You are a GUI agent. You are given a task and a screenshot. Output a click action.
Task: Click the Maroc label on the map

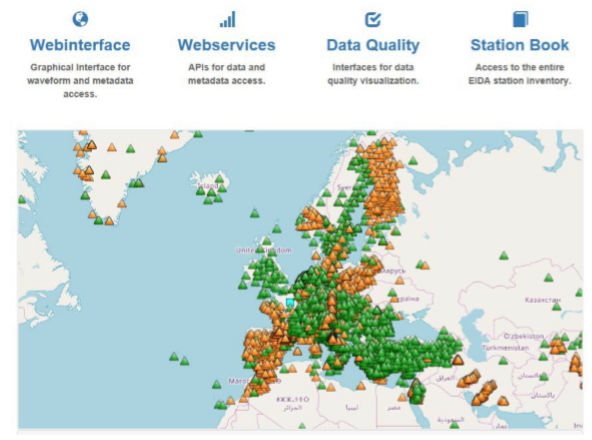[239, 381]
